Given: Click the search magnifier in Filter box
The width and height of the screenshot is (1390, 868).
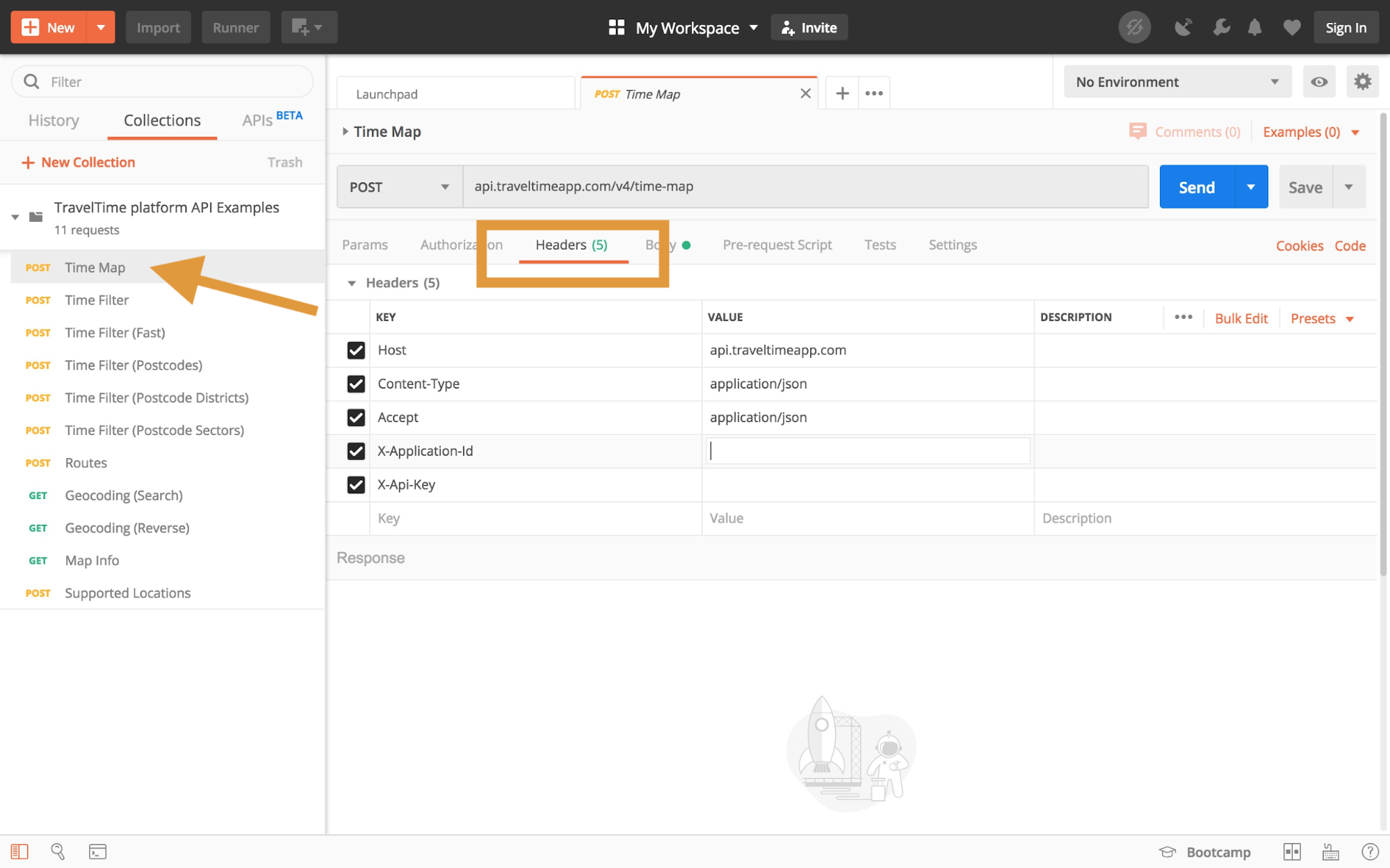Looking at the screenshot, I should (x=31, y=81).
